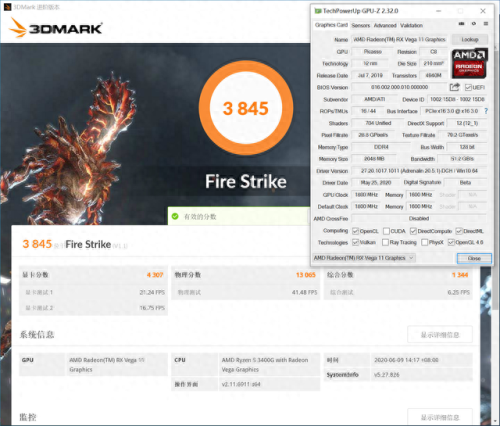The image size is (500, 426).
Task: Toggle the CUDA checkbox
Action: click(x=386, y=231)
